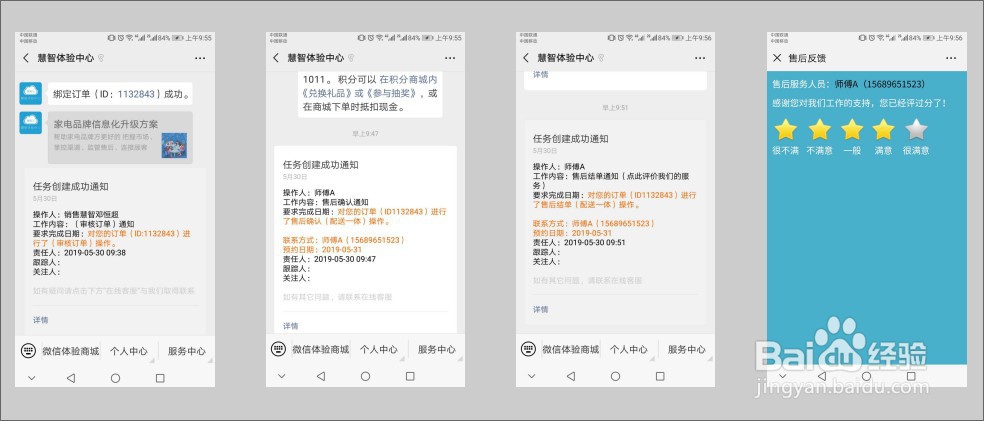This screenshot has height=421, width=984.
Task: Tap Android back triangle on 售后确认通知 screen
Action: (x=321, y=376)
